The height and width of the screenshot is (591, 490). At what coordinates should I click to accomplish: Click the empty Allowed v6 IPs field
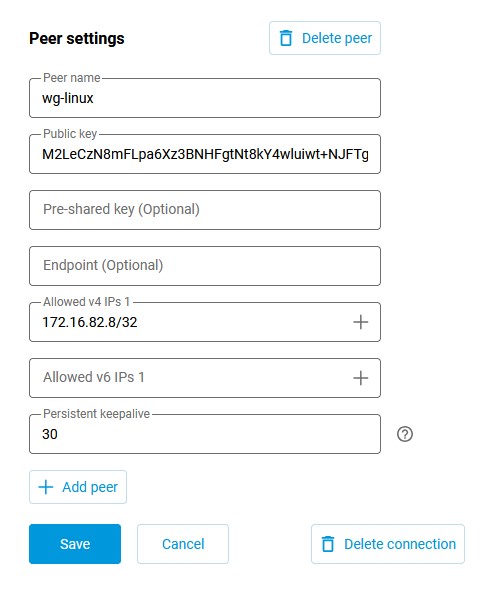[x=188, y=378]
